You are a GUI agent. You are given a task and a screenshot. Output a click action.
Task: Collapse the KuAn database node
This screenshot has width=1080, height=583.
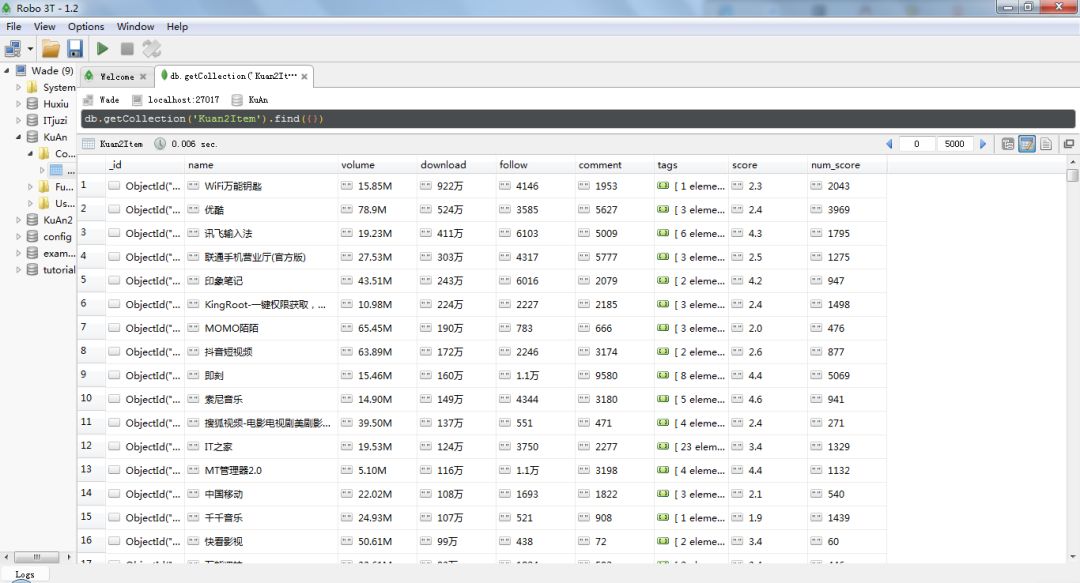[19, 137]
